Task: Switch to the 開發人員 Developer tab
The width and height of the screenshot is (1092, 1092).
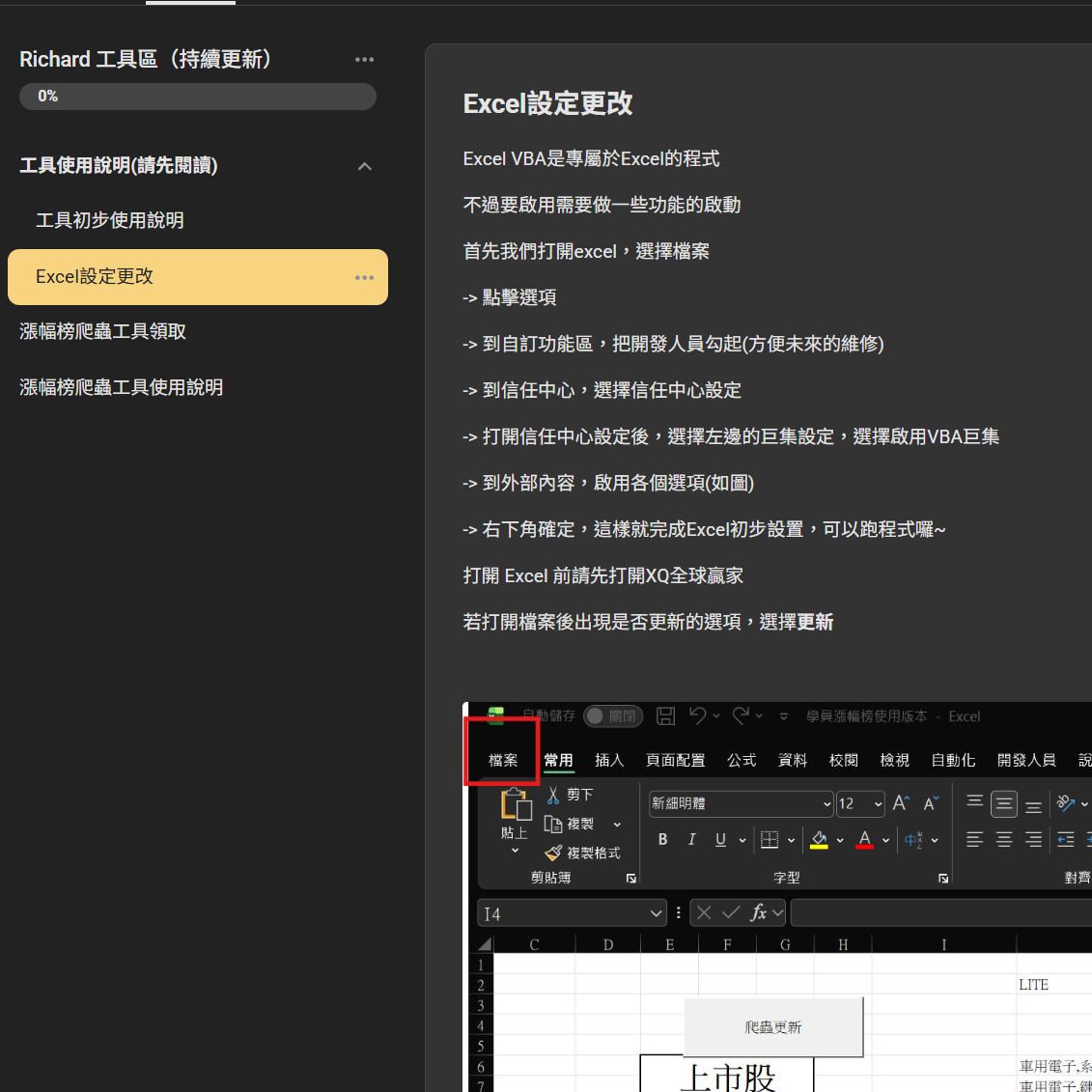Action: (x=1025, y=761)
